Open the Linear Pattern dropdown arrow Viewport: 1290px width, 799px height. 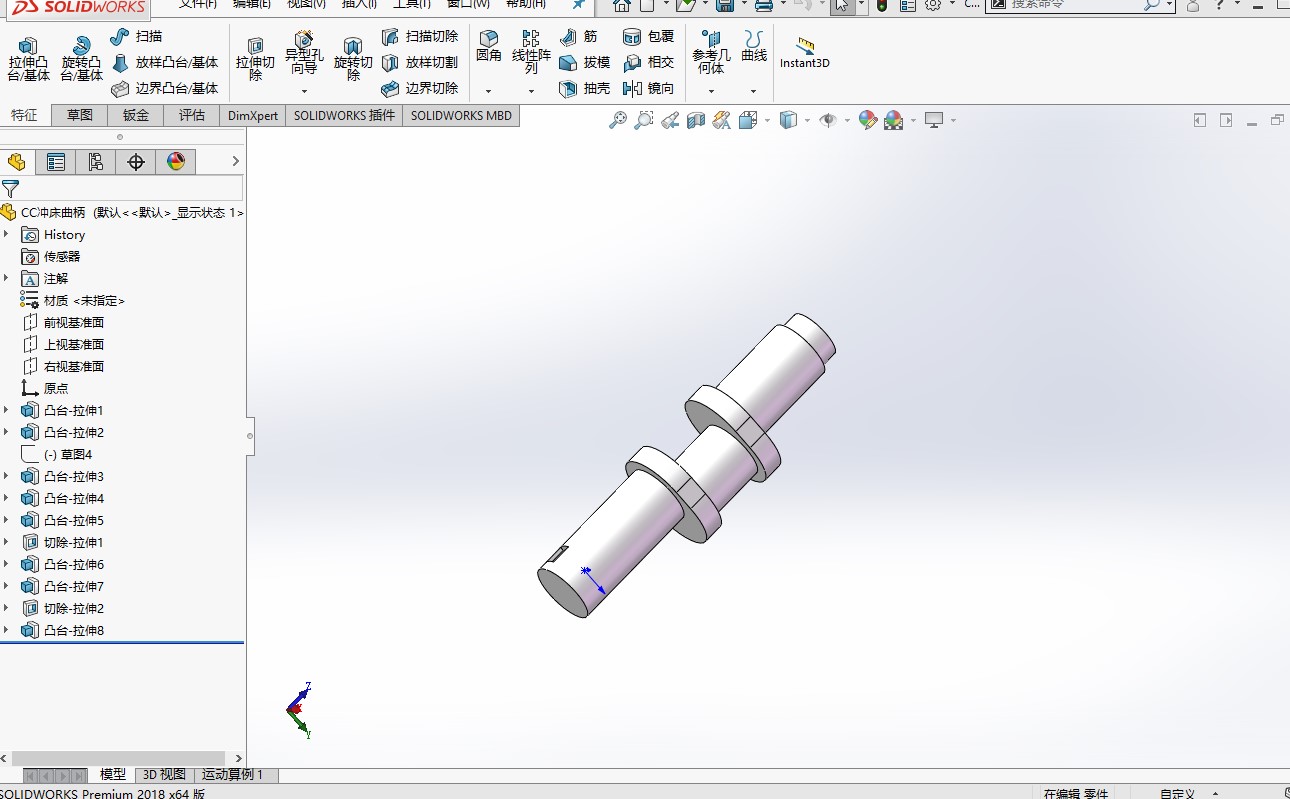pos(531,91)
